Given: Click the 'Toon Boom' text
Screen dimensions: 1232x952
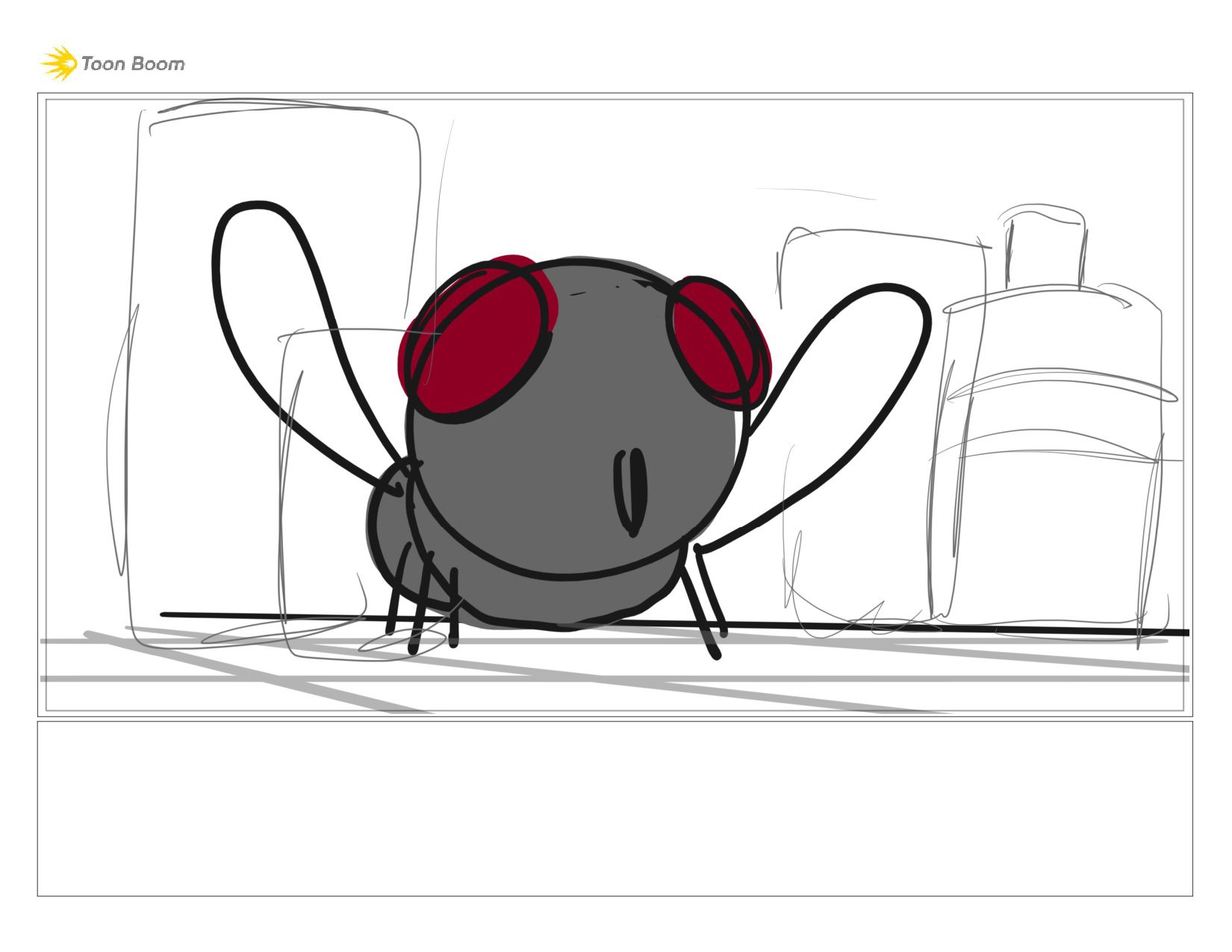Looking at the screenshot, I should click(133, 64).
